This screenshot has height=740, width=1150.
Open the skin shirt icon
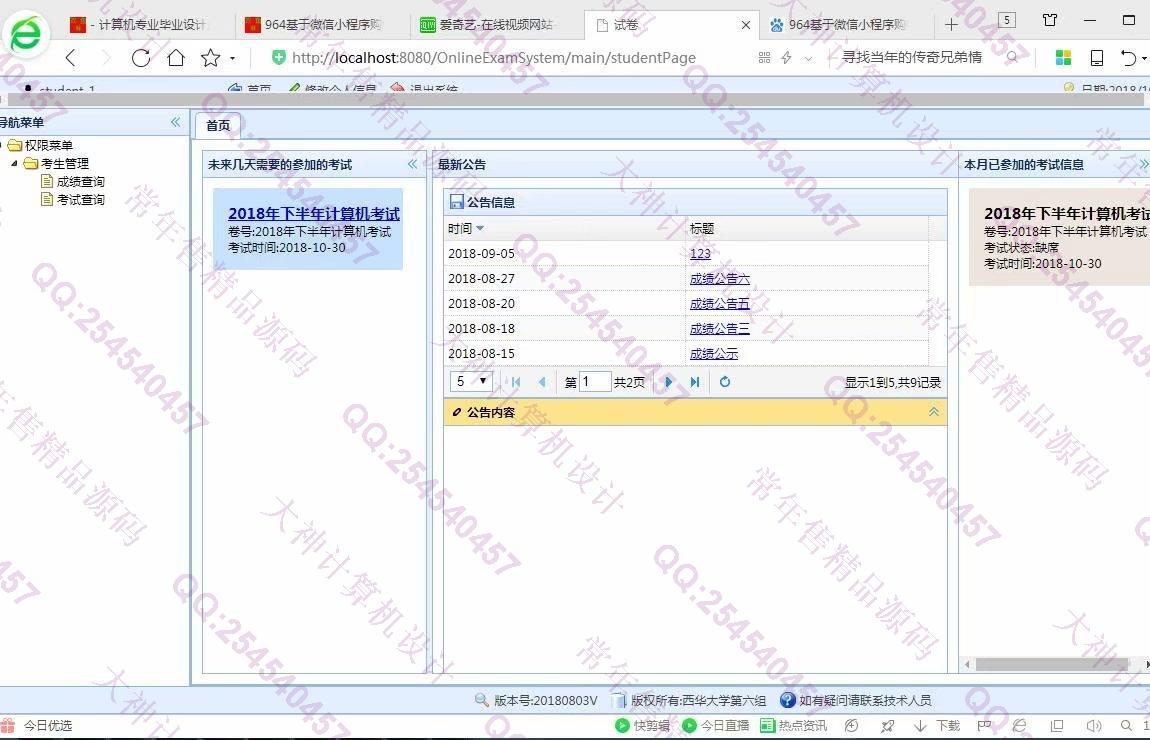(x=1050, y=20)
